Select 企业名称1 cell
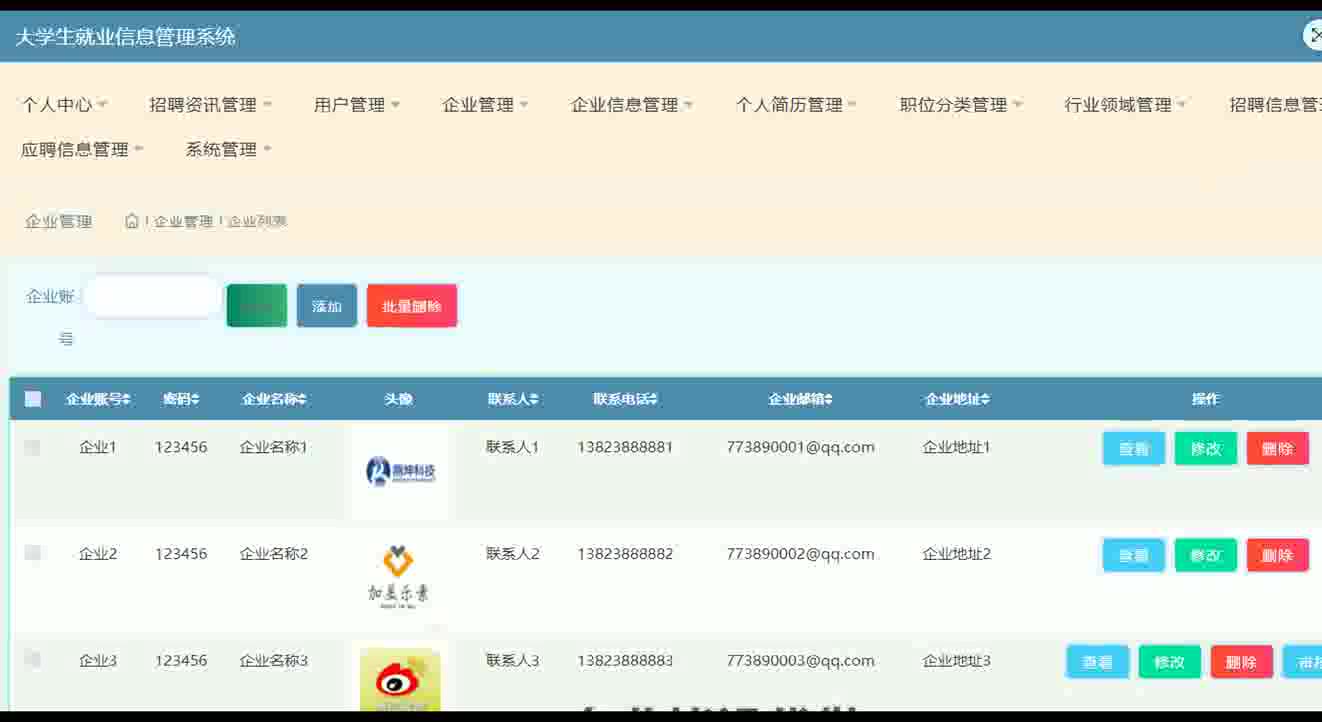Viewport: 1322px width, 722px height. [x=274, y=447]
